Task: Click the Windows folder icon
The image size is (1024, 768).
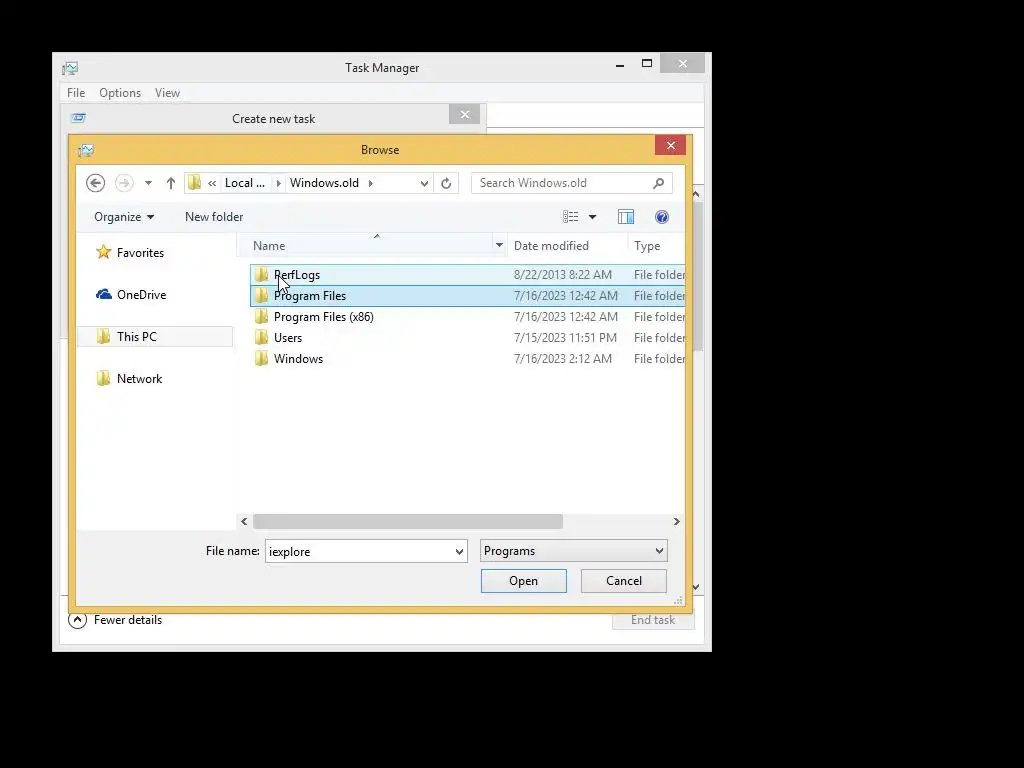Action: click(x=261, y=359)
